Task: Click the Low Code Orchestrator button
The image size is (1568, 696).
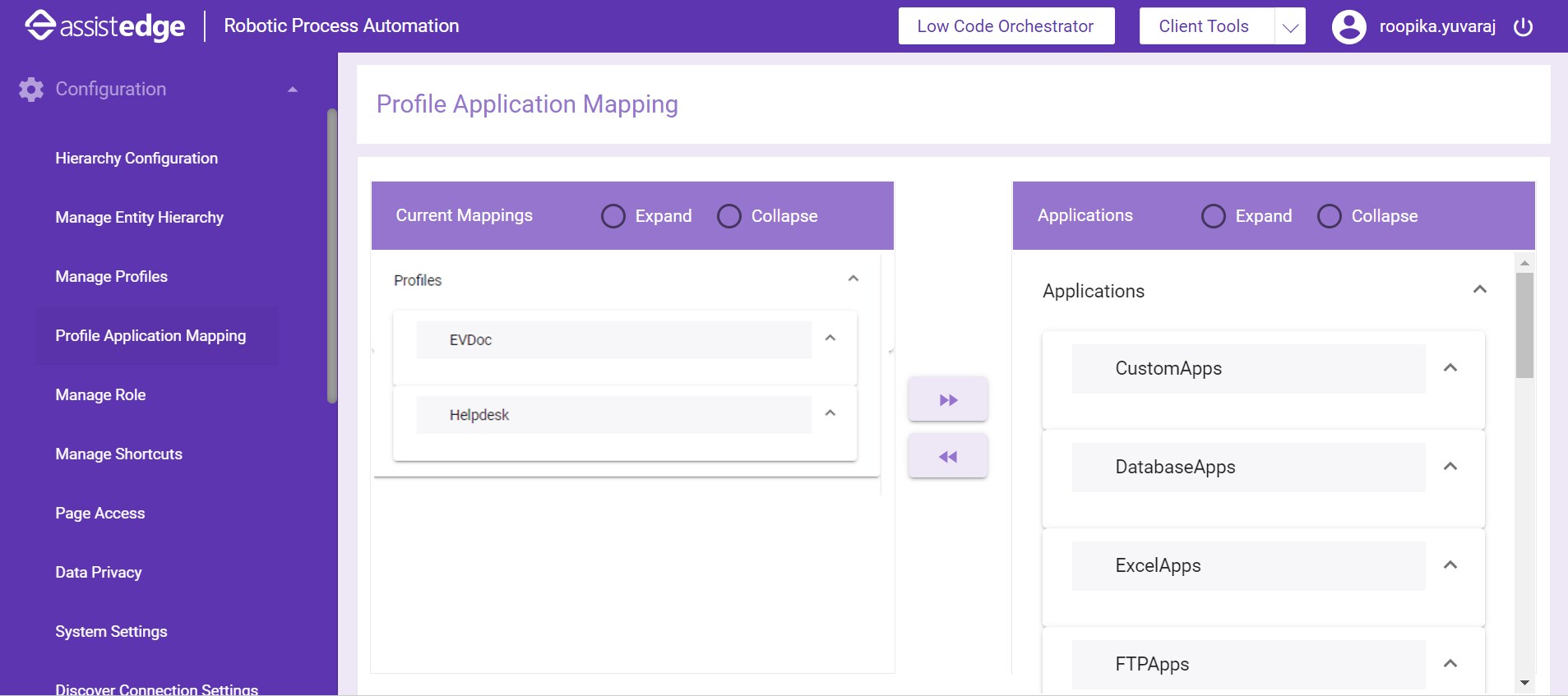Action: coord(1006,26)
